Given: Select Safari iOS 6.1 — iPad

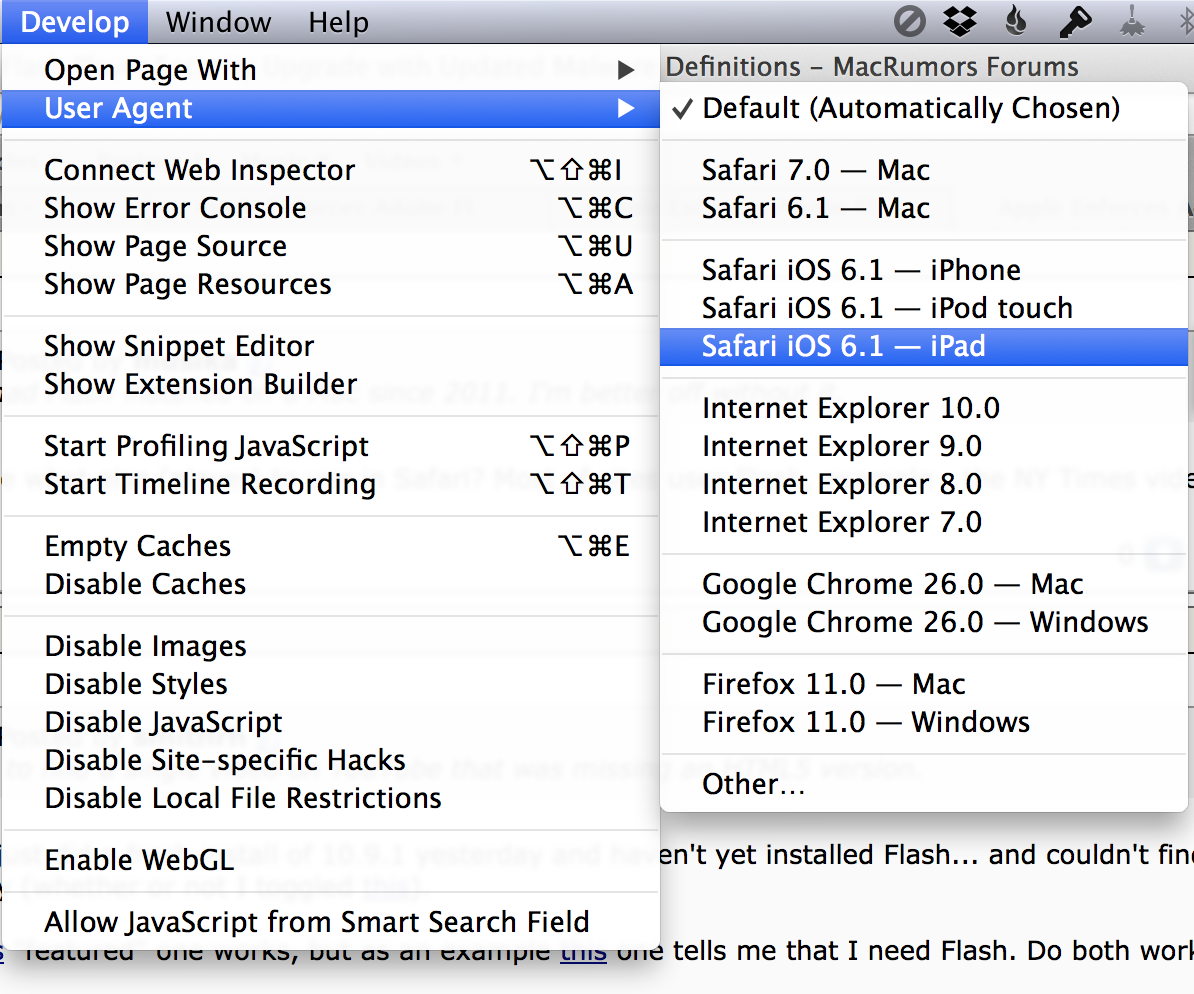Looking at the screenshot, I should point(843,346).
